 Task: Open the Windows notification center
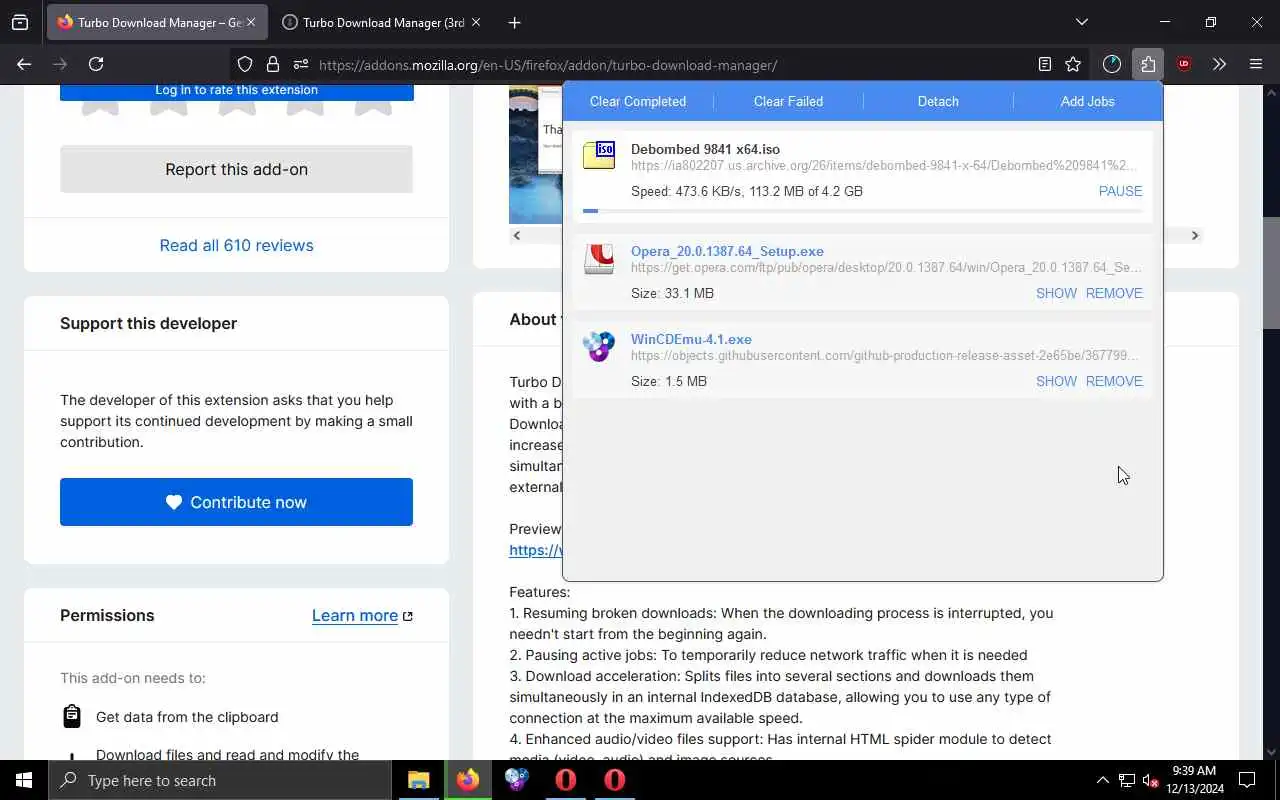[1247, 780]
